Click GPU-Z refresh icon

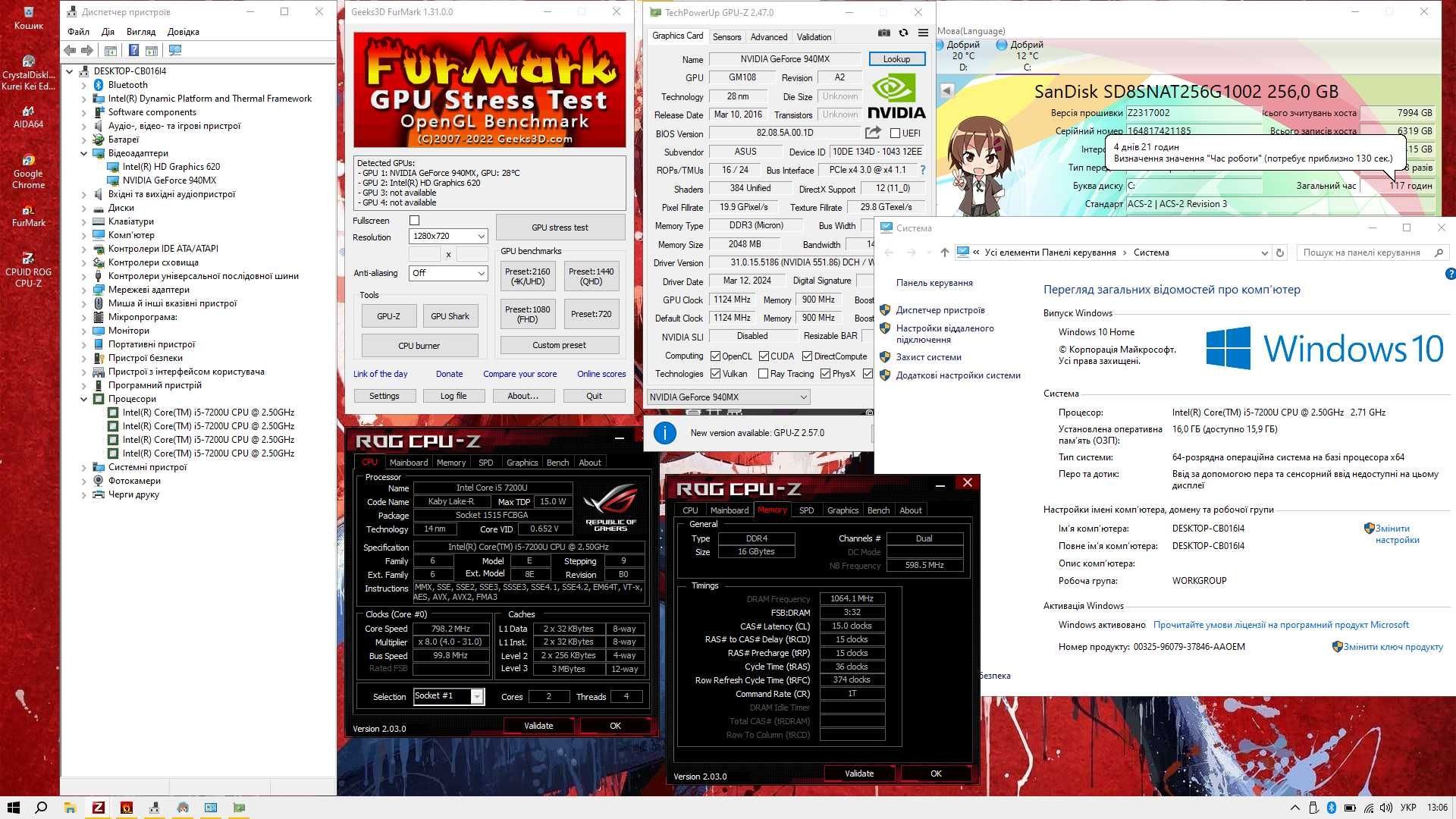903,33
